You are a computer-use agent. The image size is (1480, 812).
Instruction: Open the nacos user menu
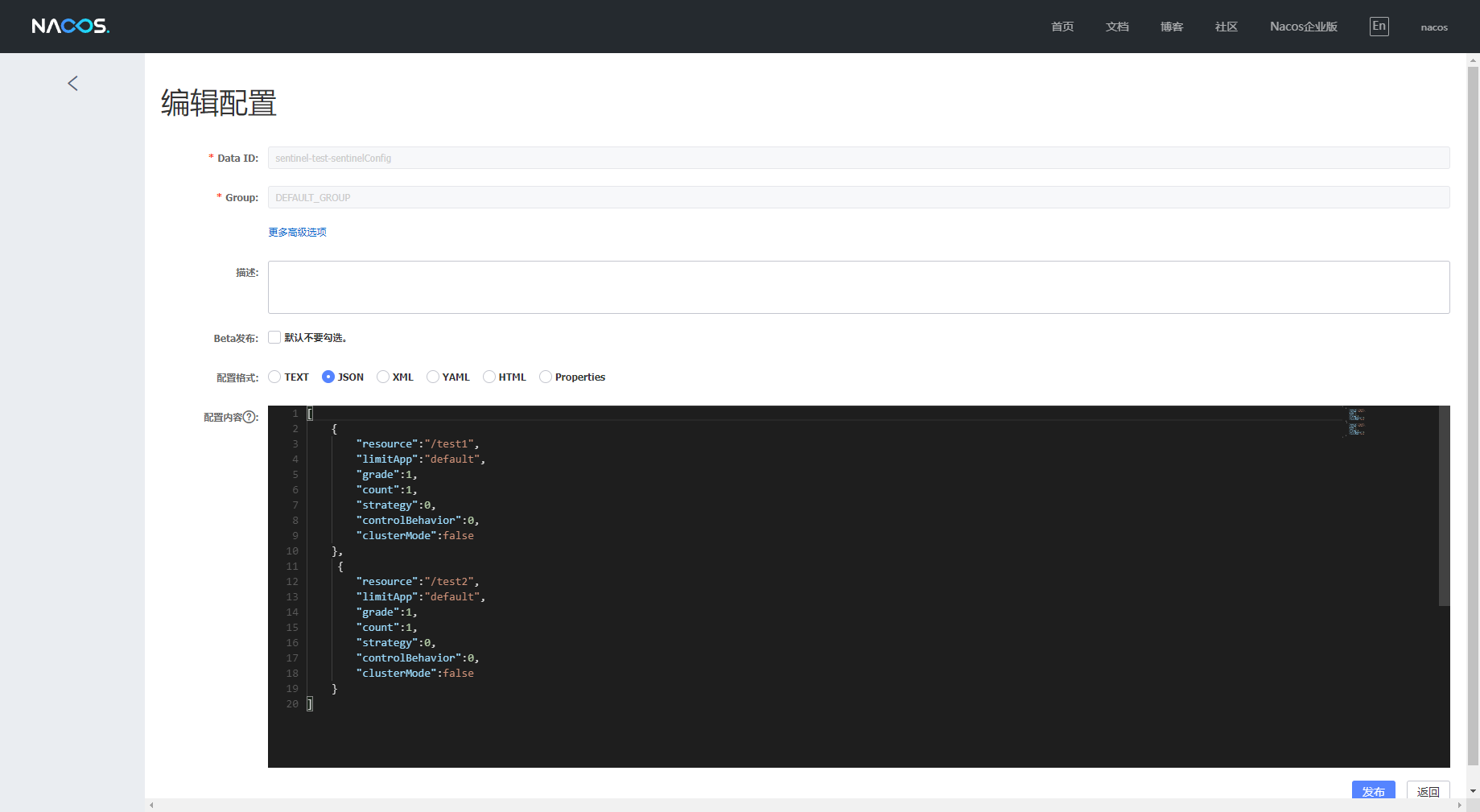[x=1434, y=27]
